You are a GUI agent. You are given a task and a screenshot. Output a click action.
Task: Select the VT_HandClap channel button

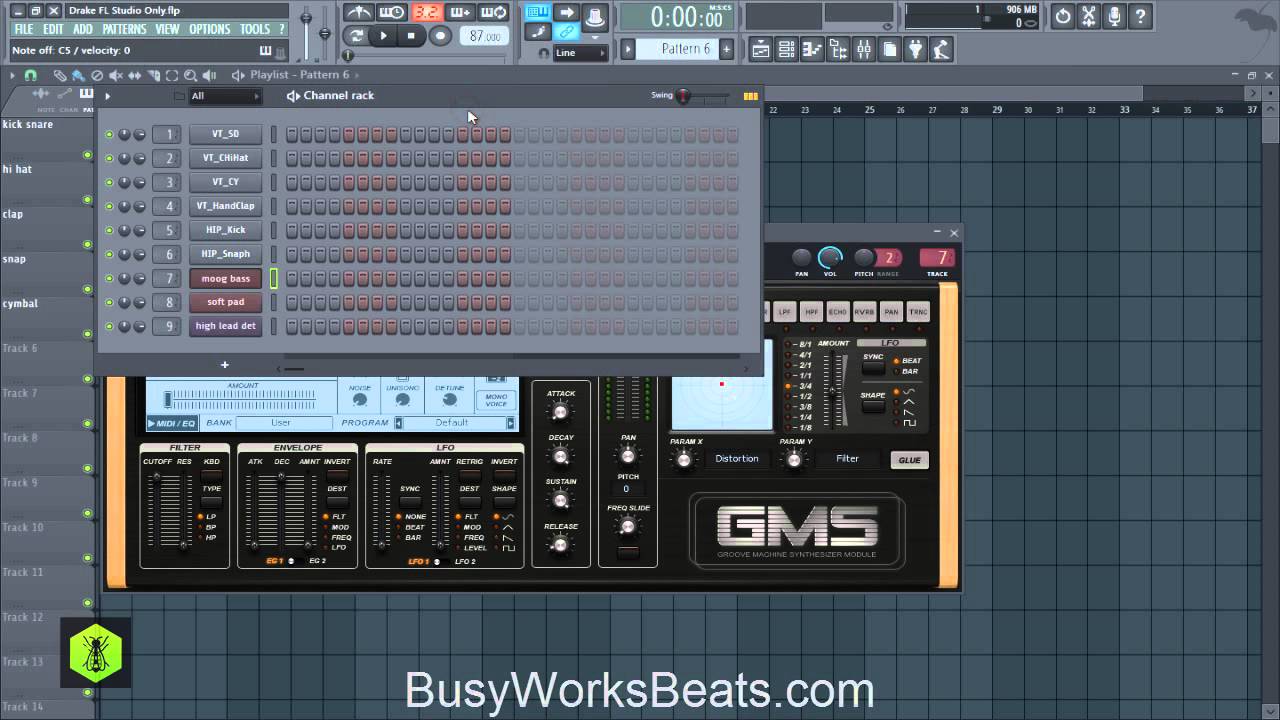(x=225, y=206)
